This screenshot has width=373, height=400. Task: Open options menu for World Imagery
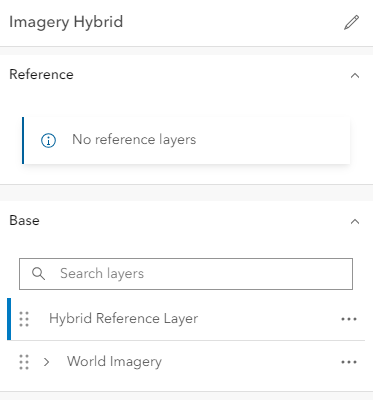click(x=349, y=362)
